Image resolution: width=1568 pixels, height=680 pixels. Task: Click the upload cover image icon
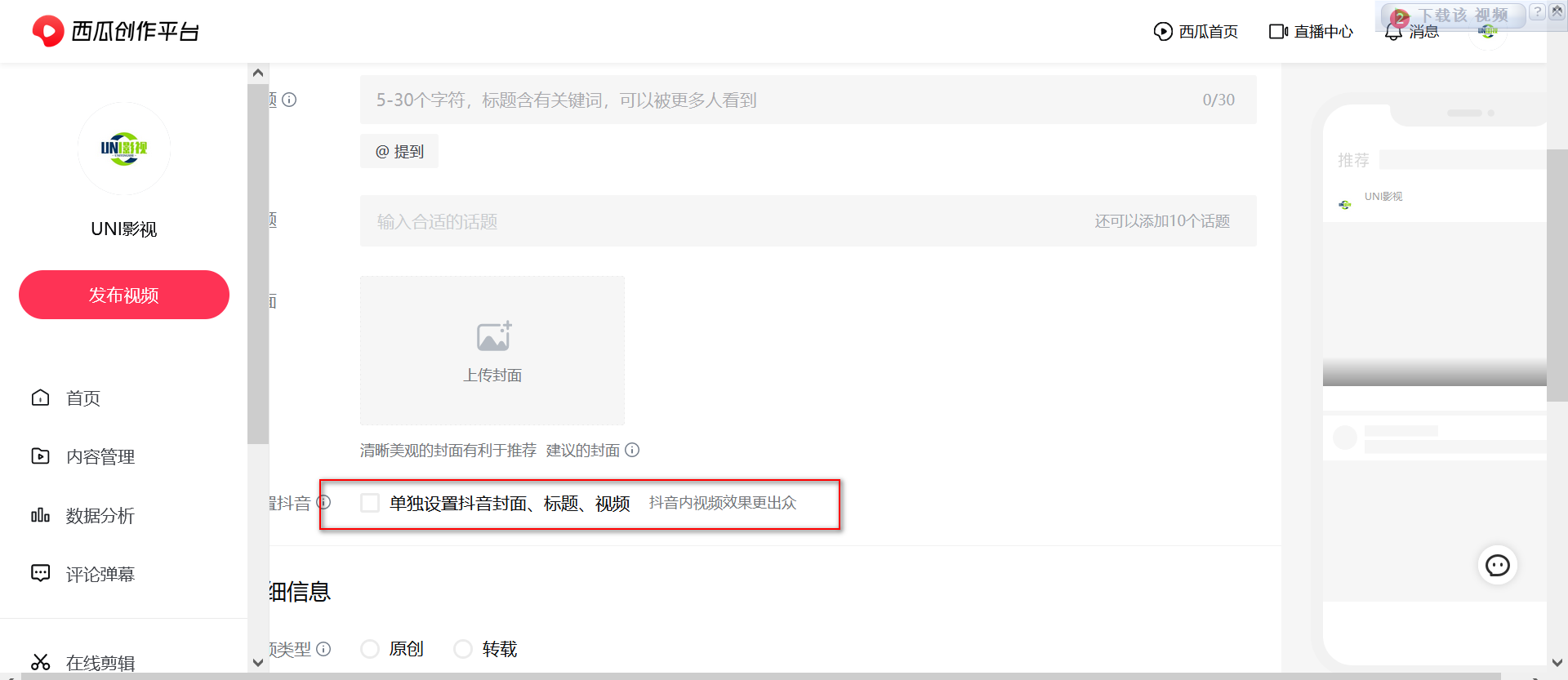[x=493, y=336]
